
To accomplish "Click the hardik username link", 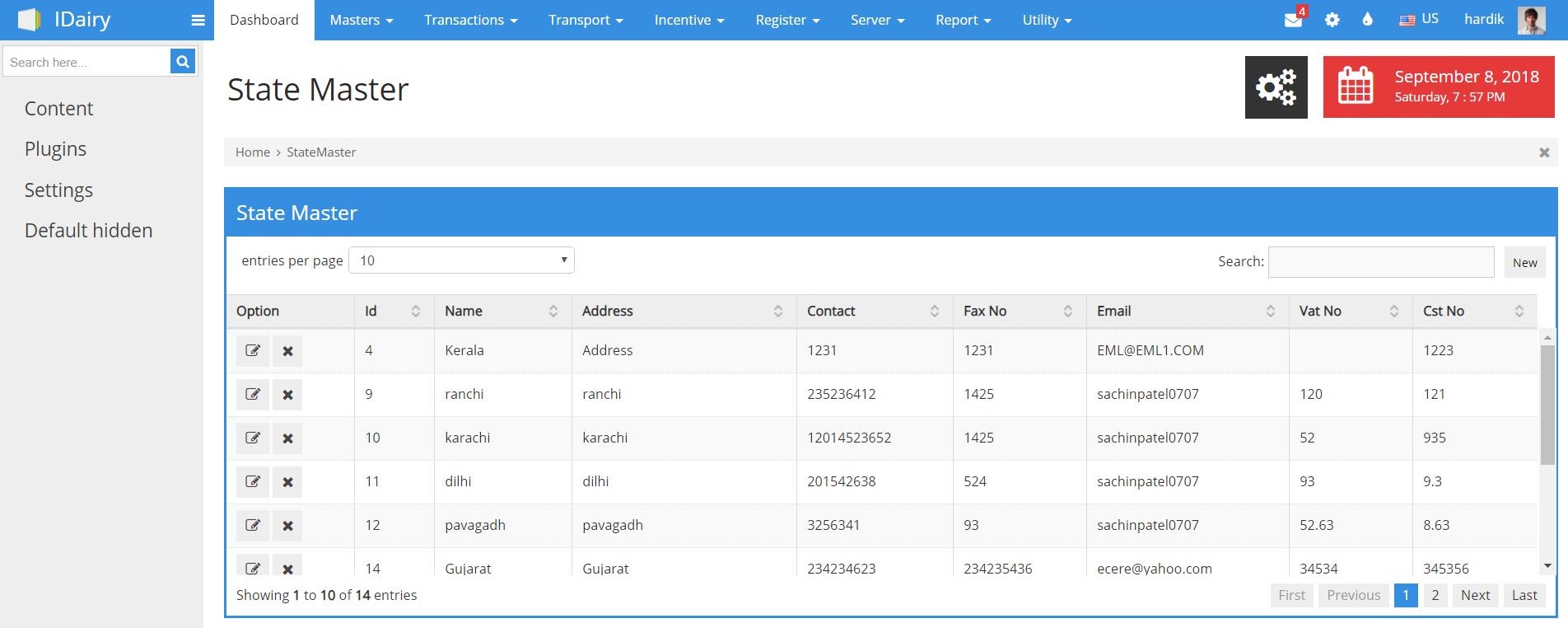I will tap(1484, 19).
